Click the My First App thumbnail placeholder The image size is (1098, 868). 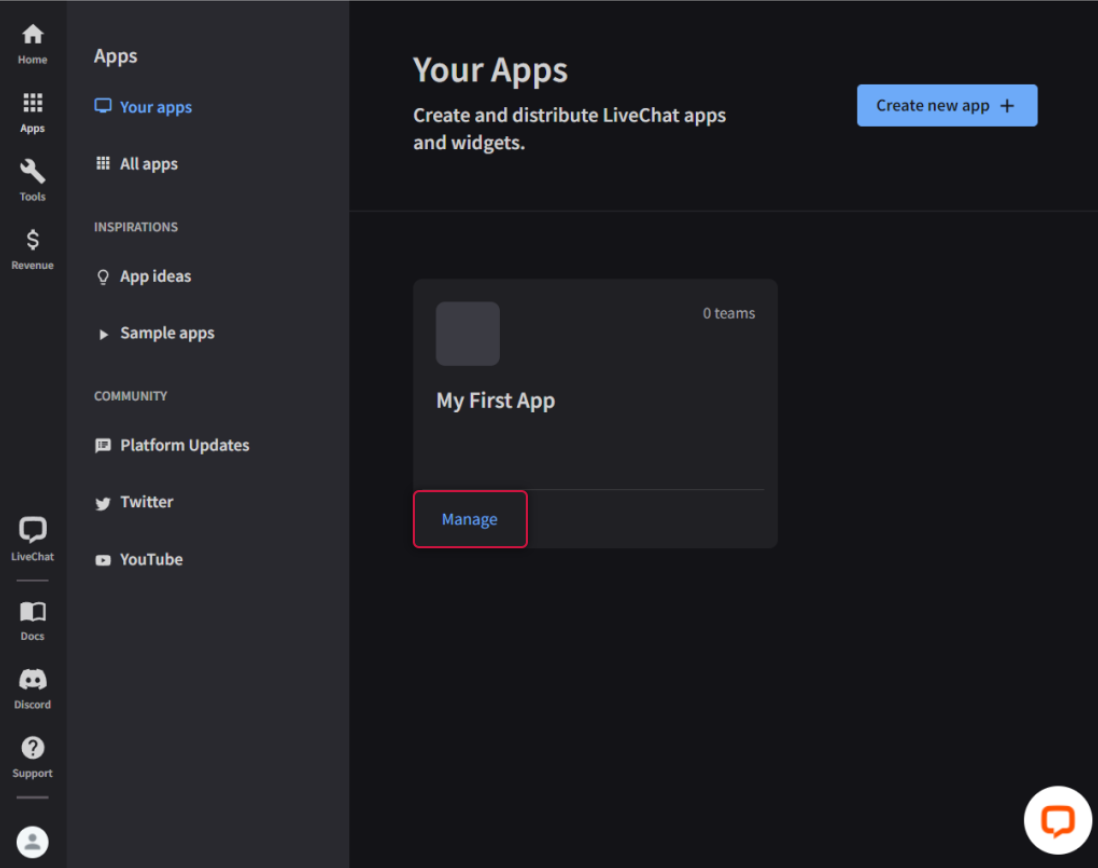pyautogui.click(x=468, y=334)
